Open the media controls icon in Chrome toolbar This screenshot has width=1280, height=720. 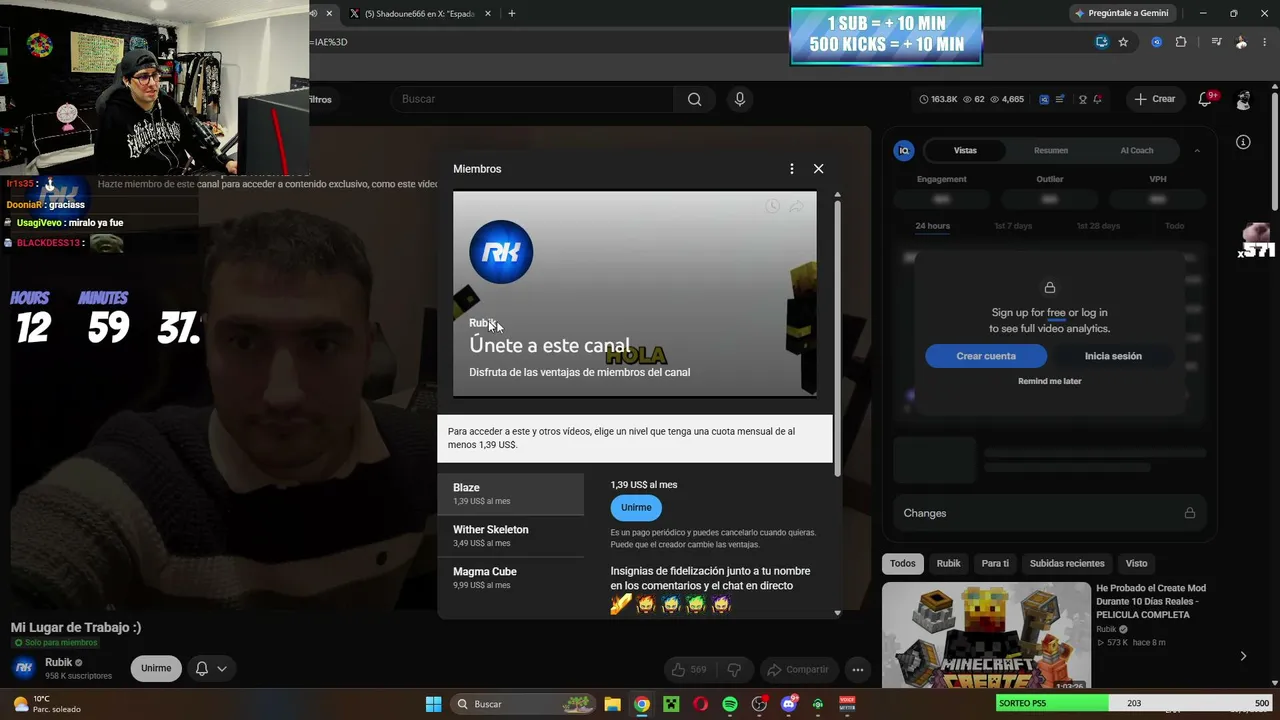click(1216, 42)
